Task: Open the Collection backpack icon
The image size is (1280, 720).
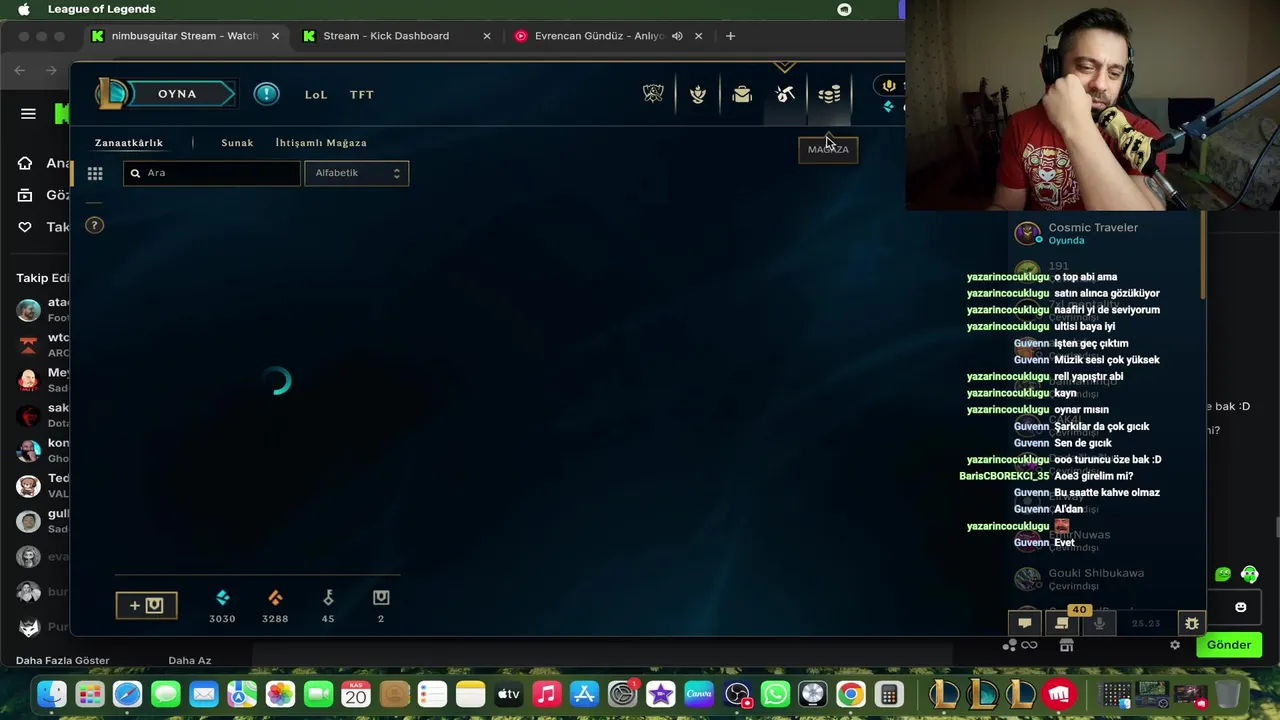Action: pyautogui.click(x=742, y=94)
